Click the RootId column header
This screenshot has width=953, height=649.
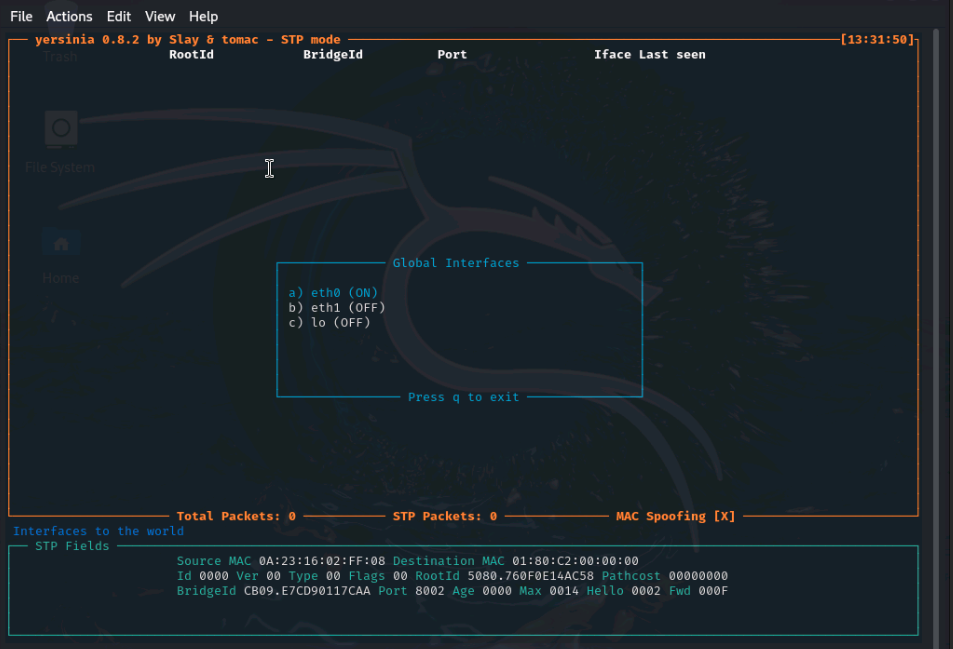(x=190, y=54)
